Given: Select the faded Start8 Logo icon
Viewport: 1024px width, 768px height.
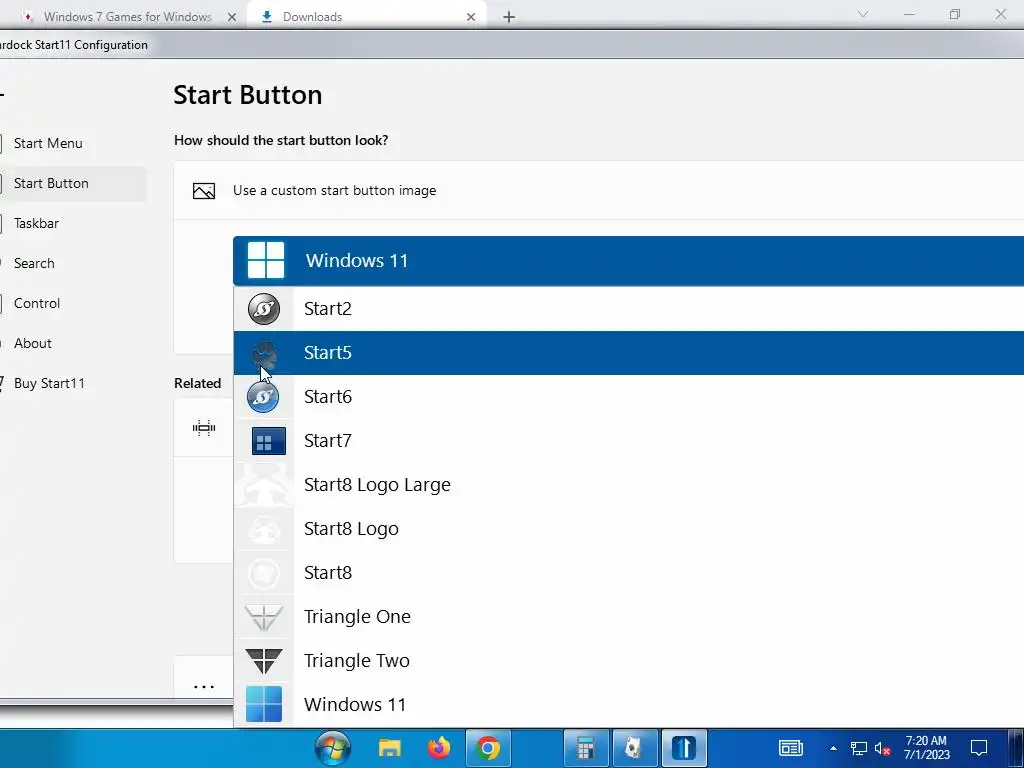Looking at the screenshot, I should click(x=264, y=529).
